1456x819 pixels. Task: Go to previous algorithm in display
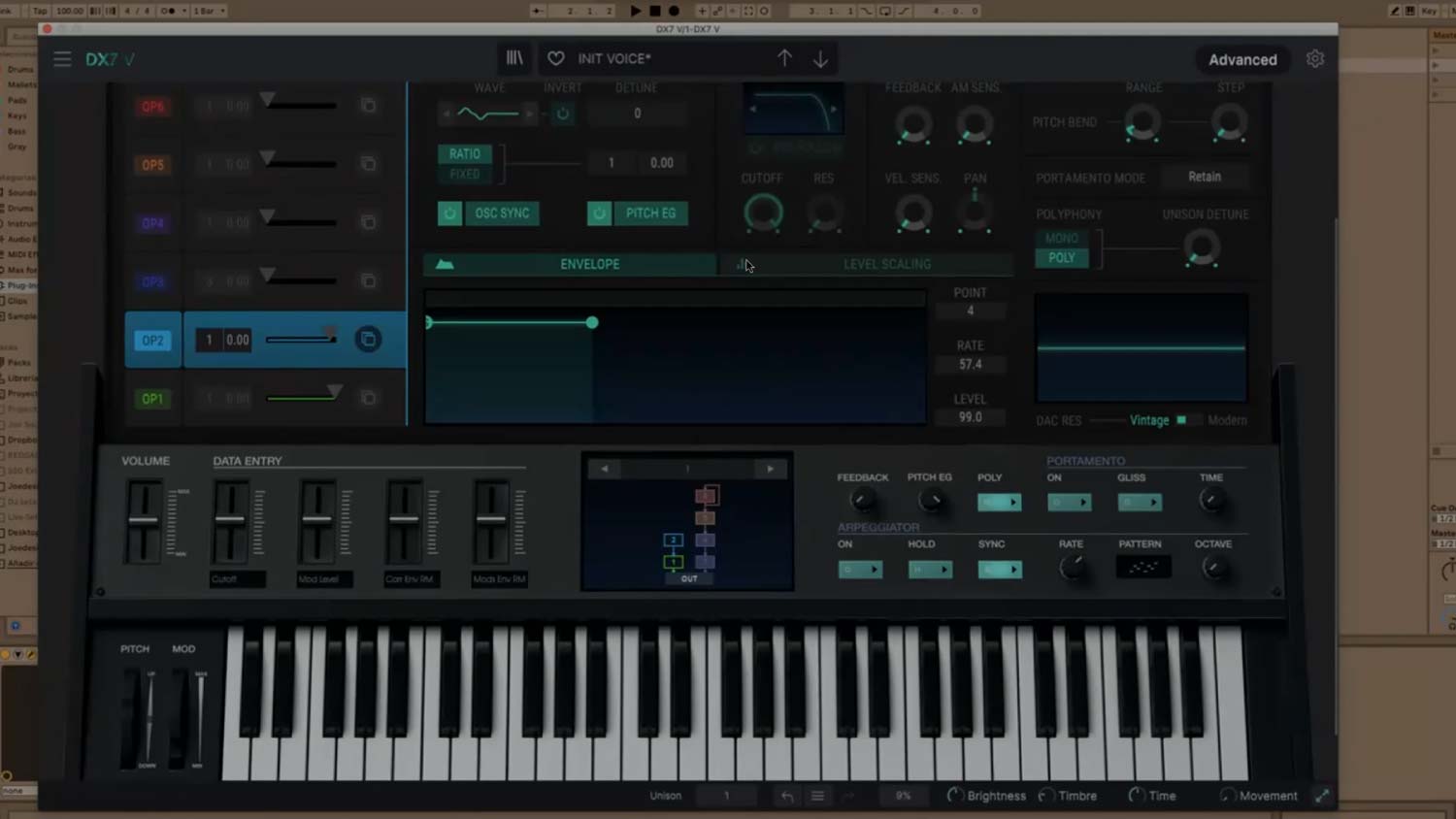tap(605, 469)
